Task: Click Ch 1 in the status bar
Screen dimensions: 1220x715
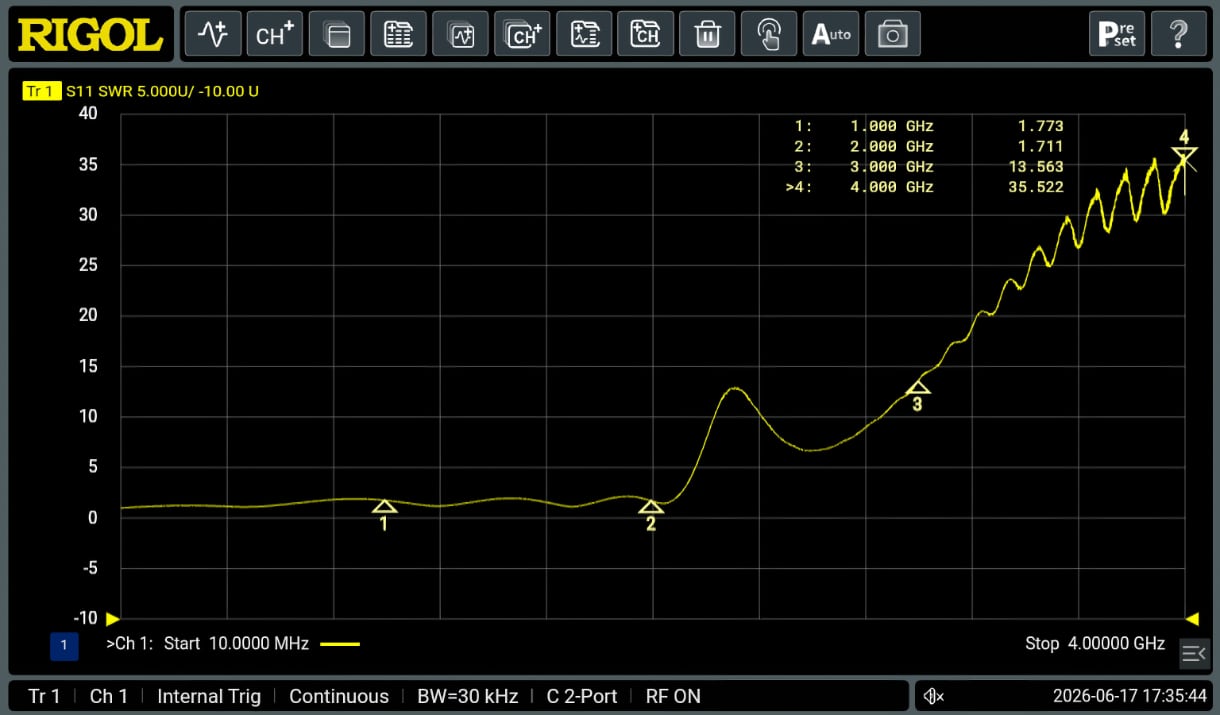Action: pos(109,696)
